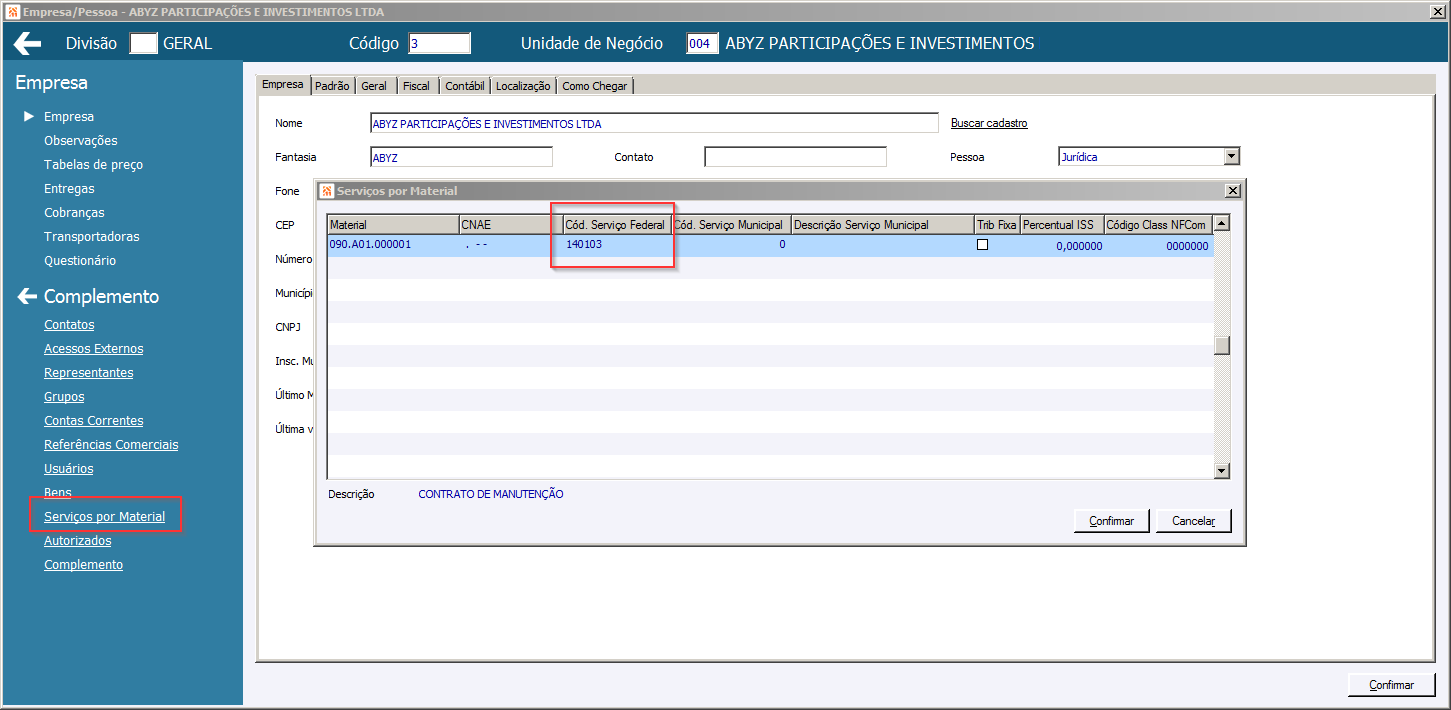Open the Representantes link
The height and width of the screenshot is (710, 1451).
pyautogui.click(x=88, y=372)
